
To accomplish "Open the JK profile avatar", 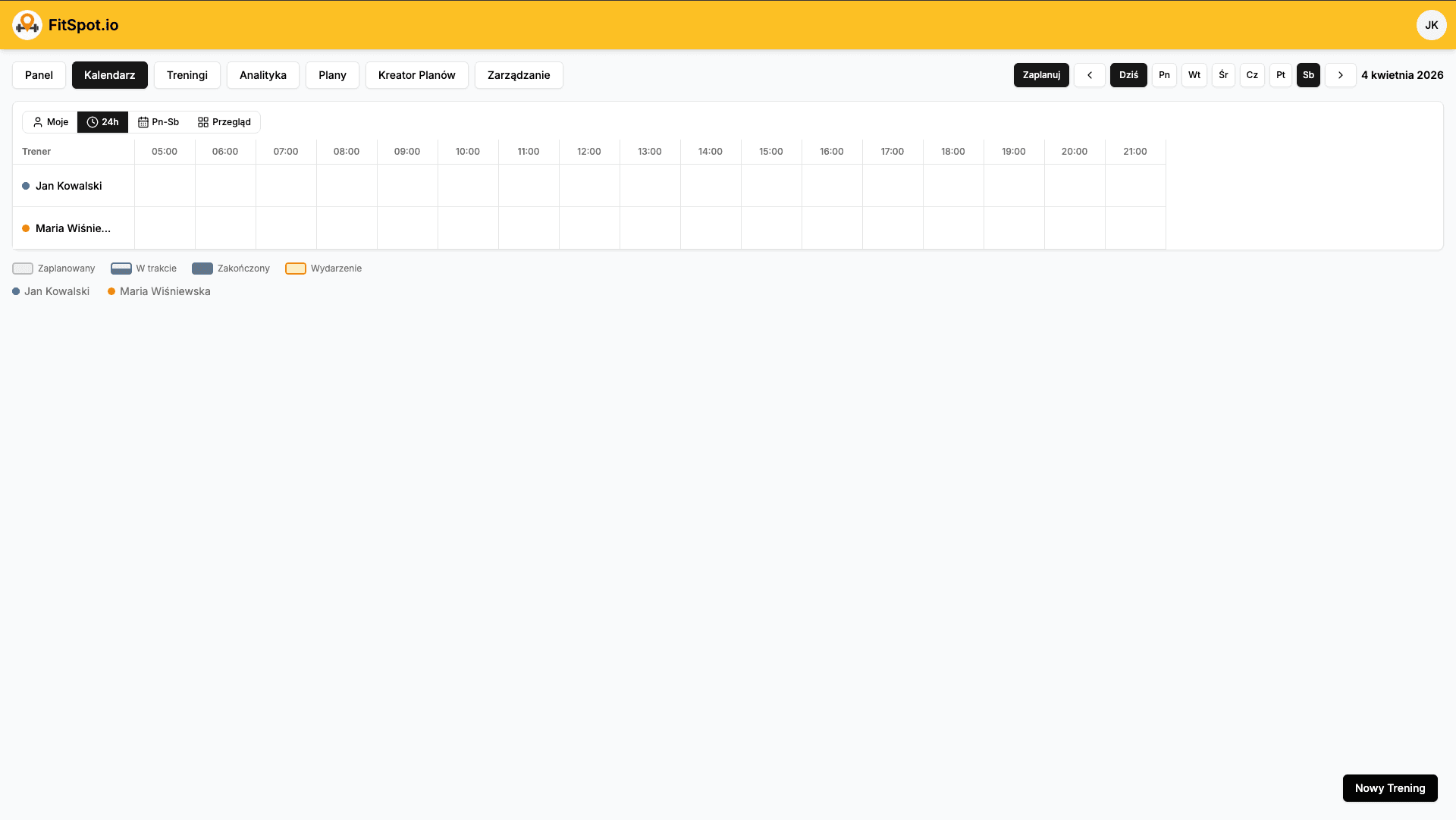I will 1431,24.
